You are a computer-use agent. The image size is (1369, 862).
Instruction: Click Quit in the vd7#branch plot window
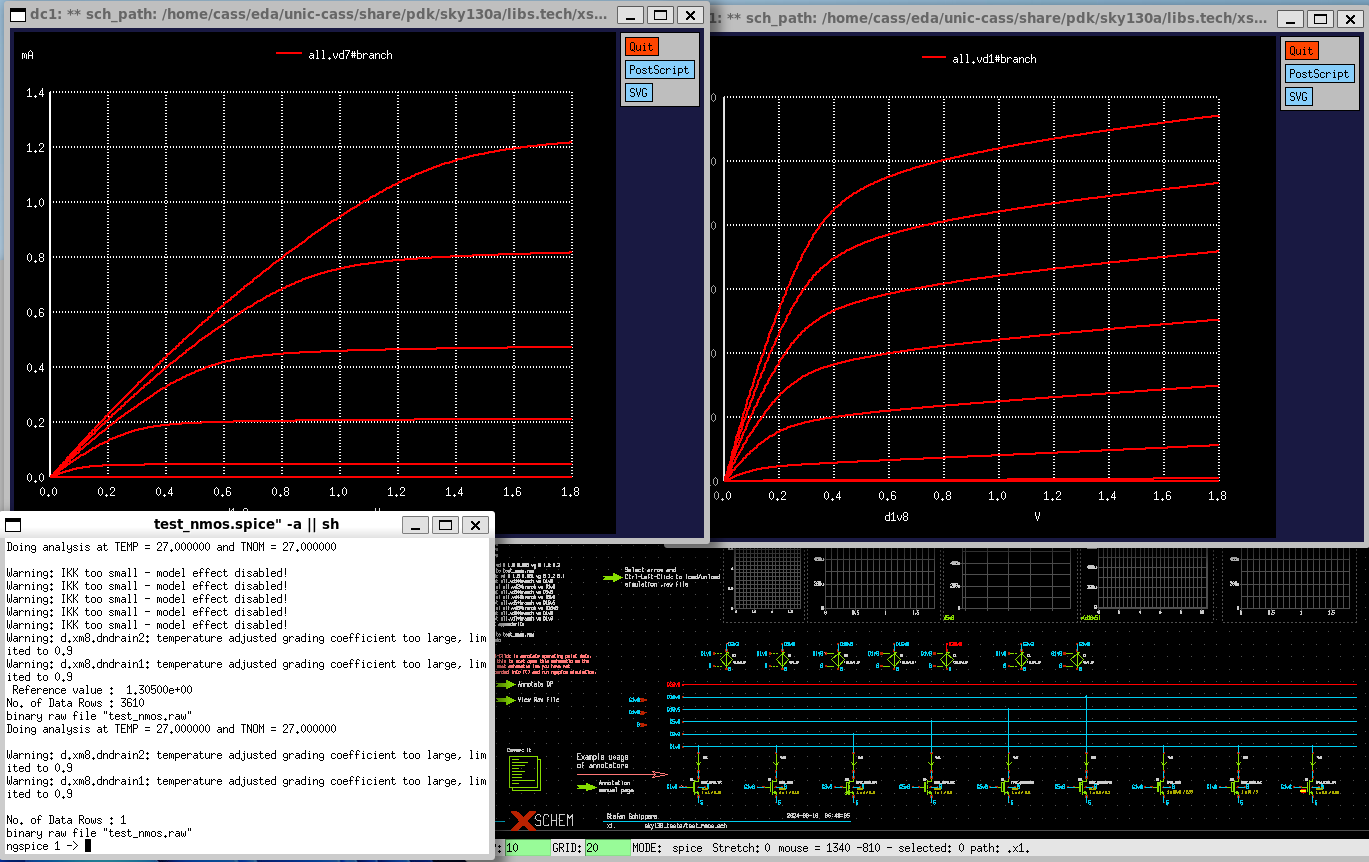coord(641,47)
